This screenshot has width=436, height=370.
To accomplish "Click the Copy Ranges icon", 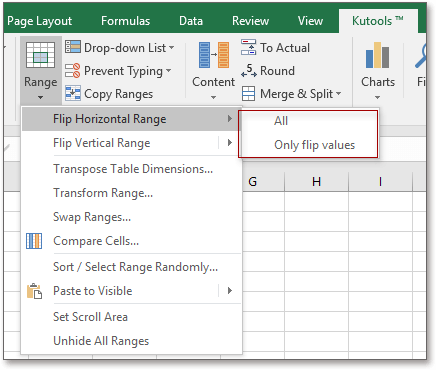I will [x=73, y=94].
